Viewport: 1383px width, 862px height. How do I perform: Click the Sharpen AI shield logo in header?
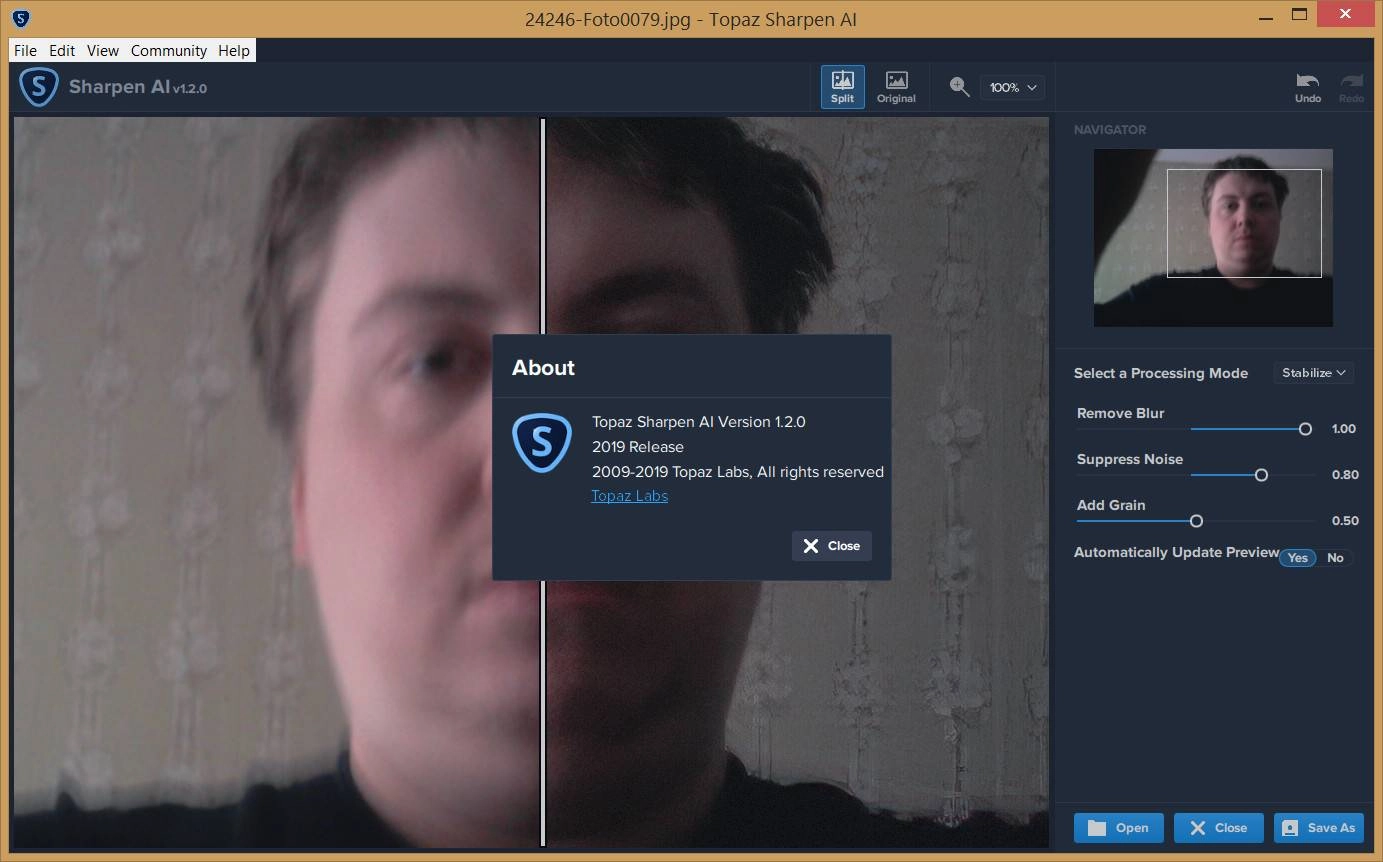tap(39, 87)
